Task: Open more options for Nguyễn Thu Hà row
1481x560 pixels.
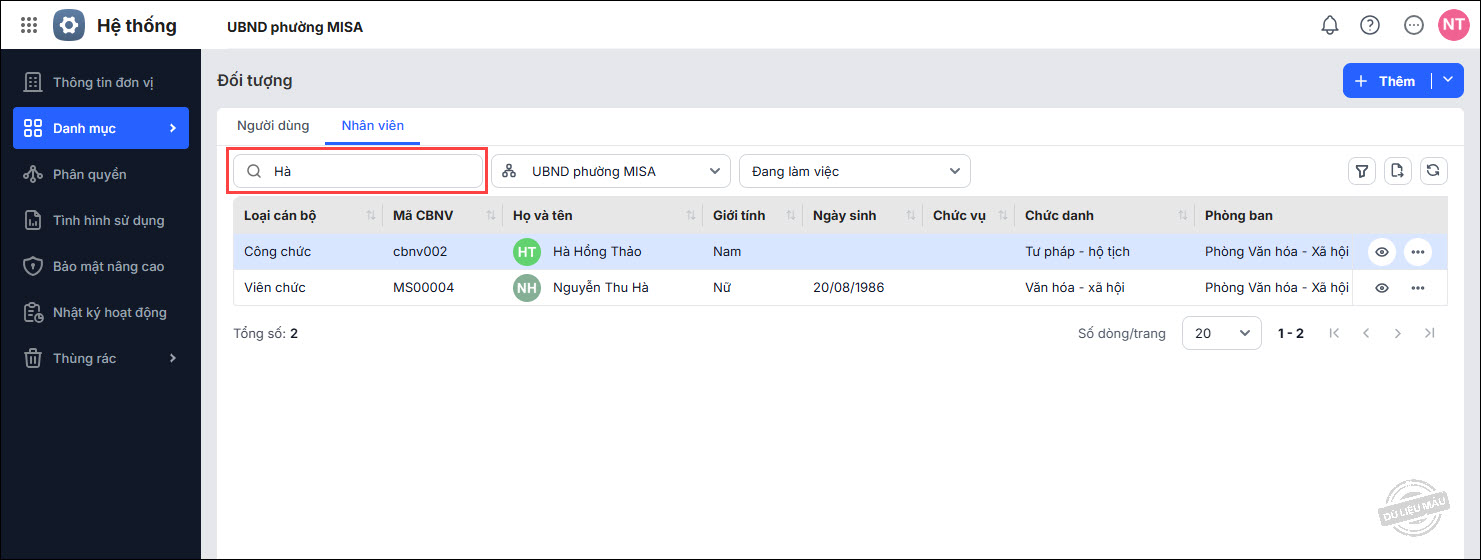Action: 1417,288
